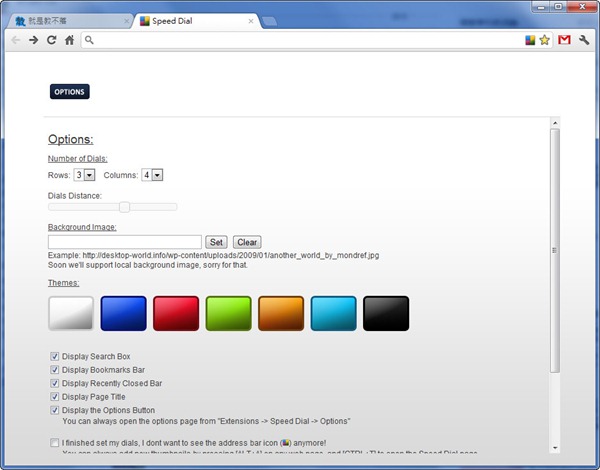
Task: Uncheck Display the Options Button
Action: (55, 410)
